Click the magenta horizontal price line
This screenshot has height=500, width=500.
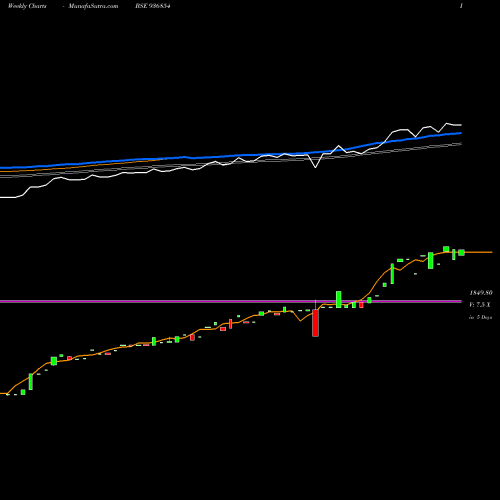[x=231, y=301]
